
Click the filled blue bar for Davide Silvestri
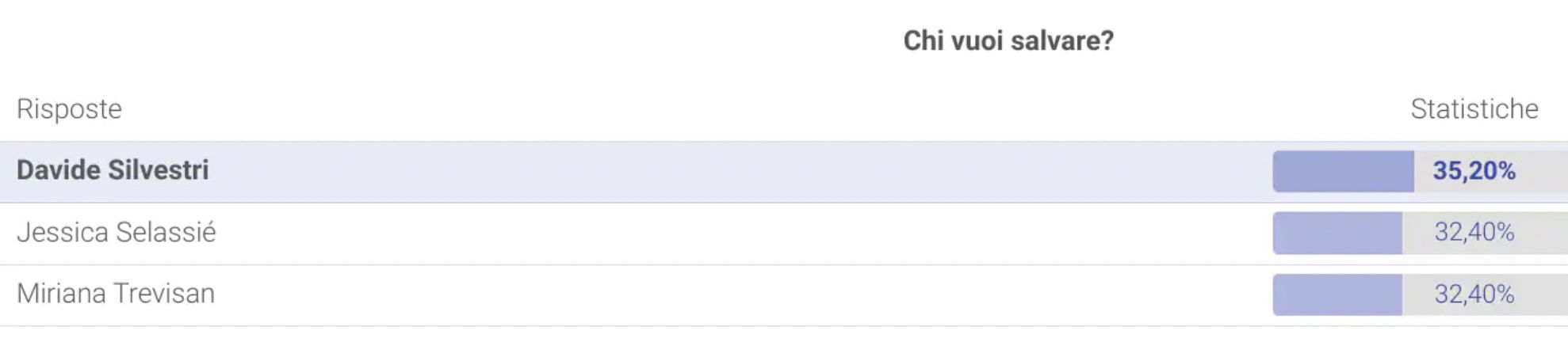[x=1343, y=171]
